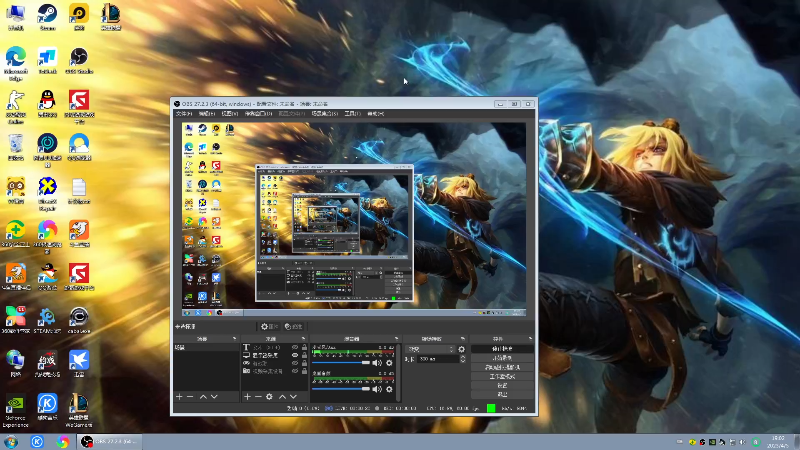Open the Controls dock header pop-out icon
The height and width of the screenshot is (450, 800).
(x=530, y=338)
